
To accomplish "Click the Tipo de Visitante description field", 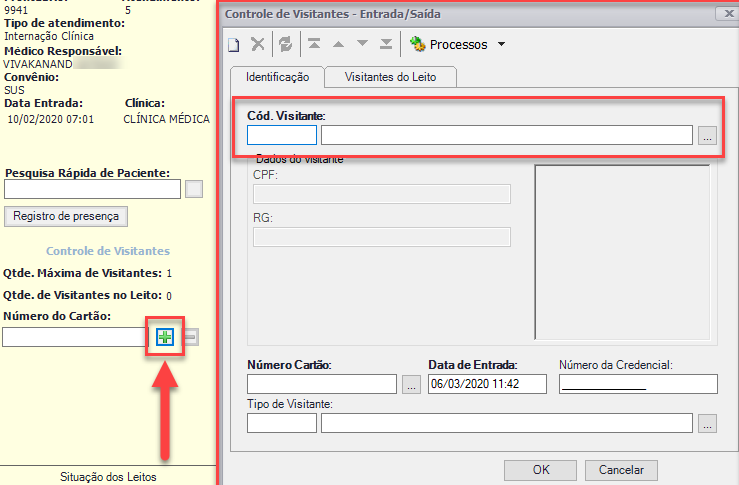I will pos(507,423).
